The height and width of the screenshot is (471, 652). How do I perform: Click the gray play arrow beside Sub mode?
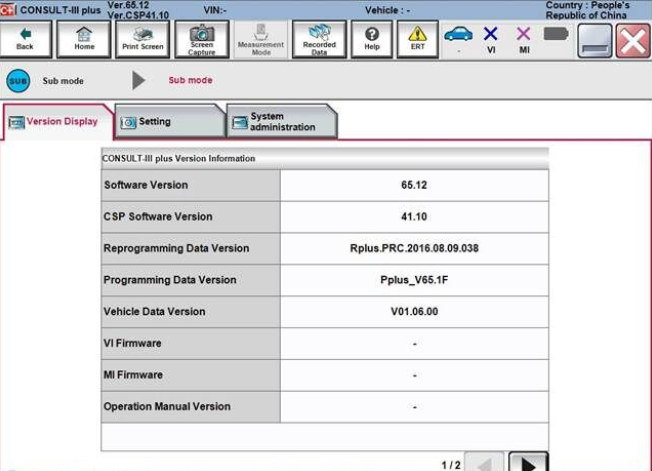click(138, 80)
